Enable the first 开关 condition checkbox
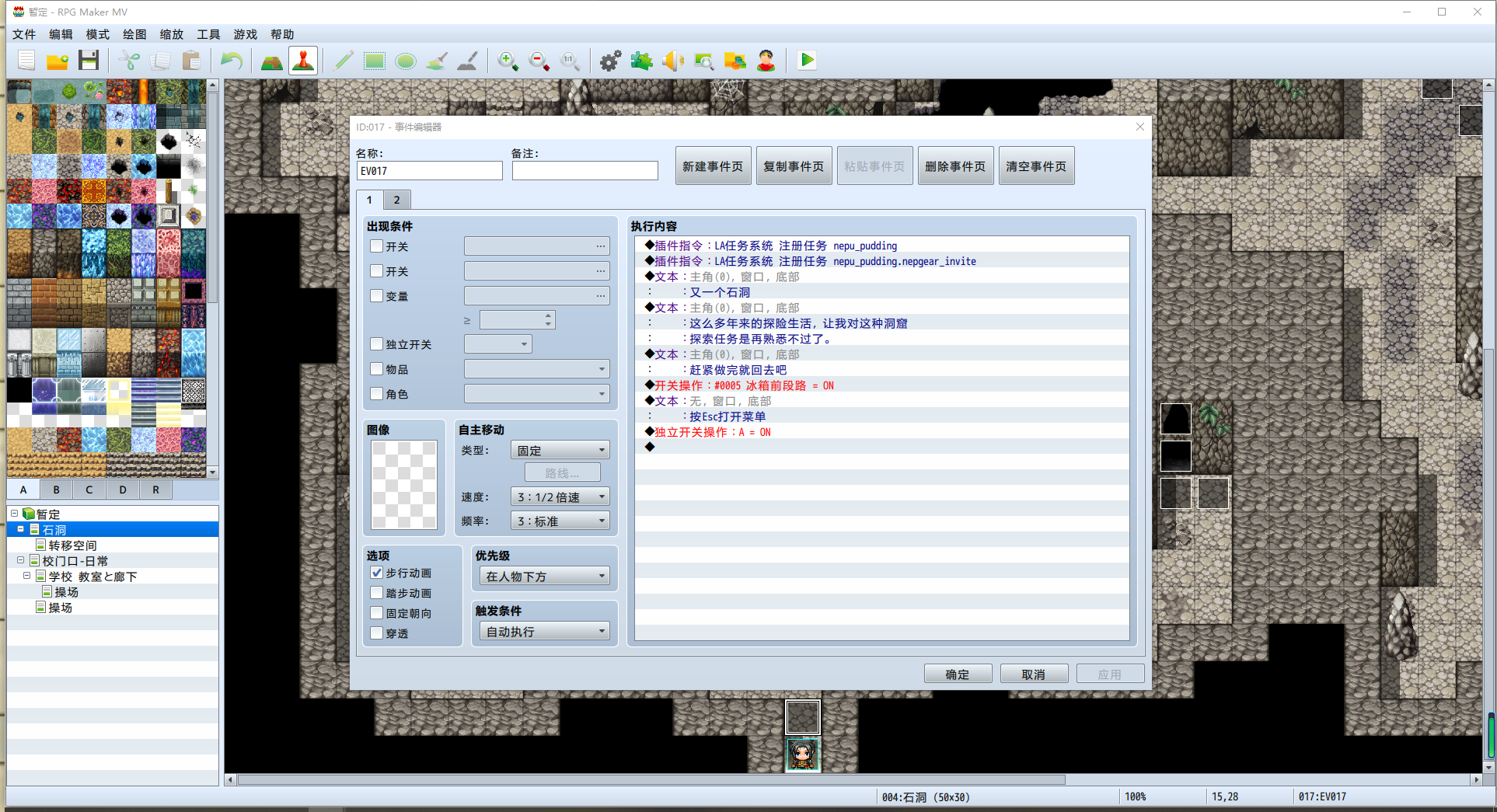 (377, 246)
